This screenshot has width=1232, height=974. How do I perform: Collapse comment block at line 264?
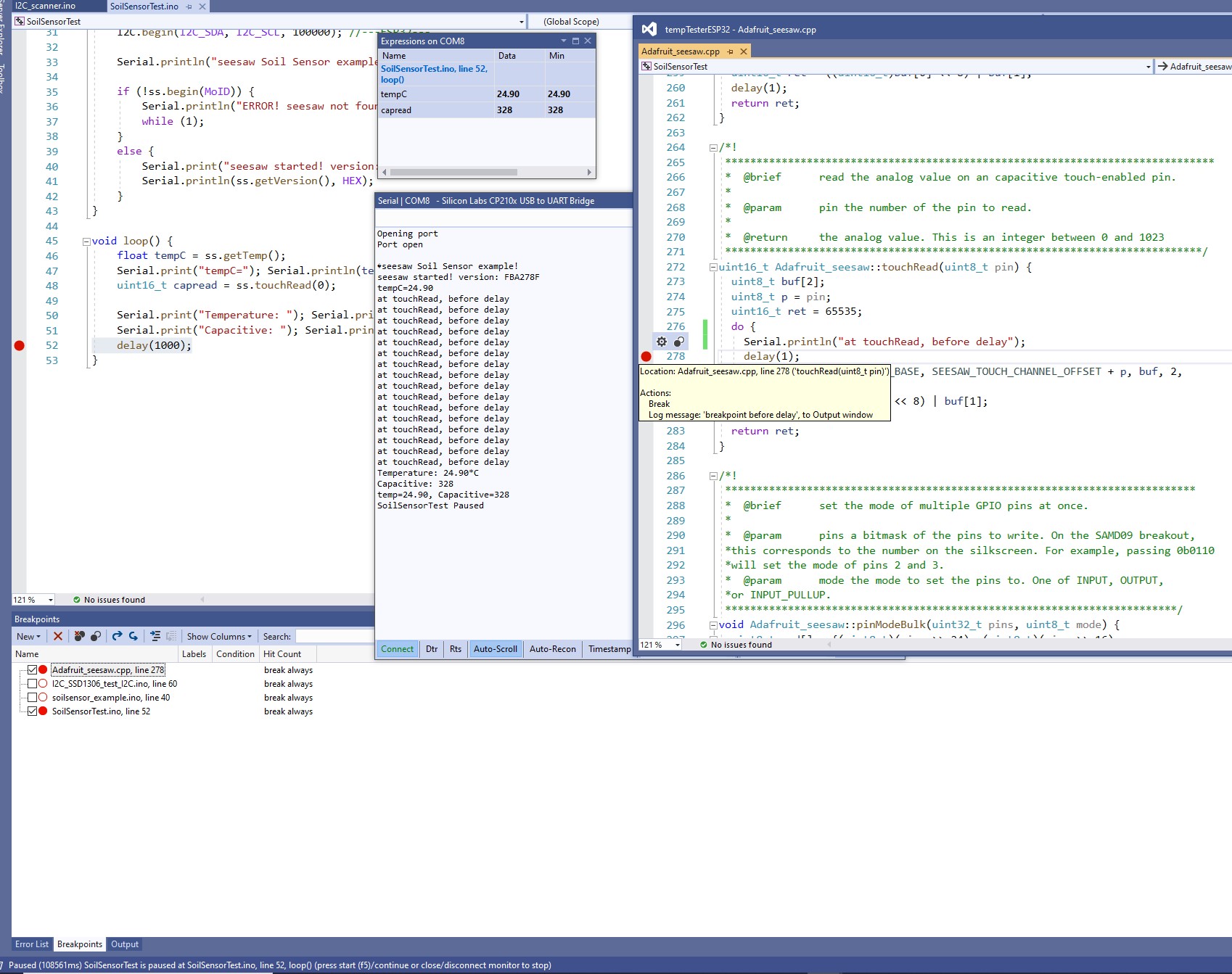pyautogui.click(x=713, y=147)
